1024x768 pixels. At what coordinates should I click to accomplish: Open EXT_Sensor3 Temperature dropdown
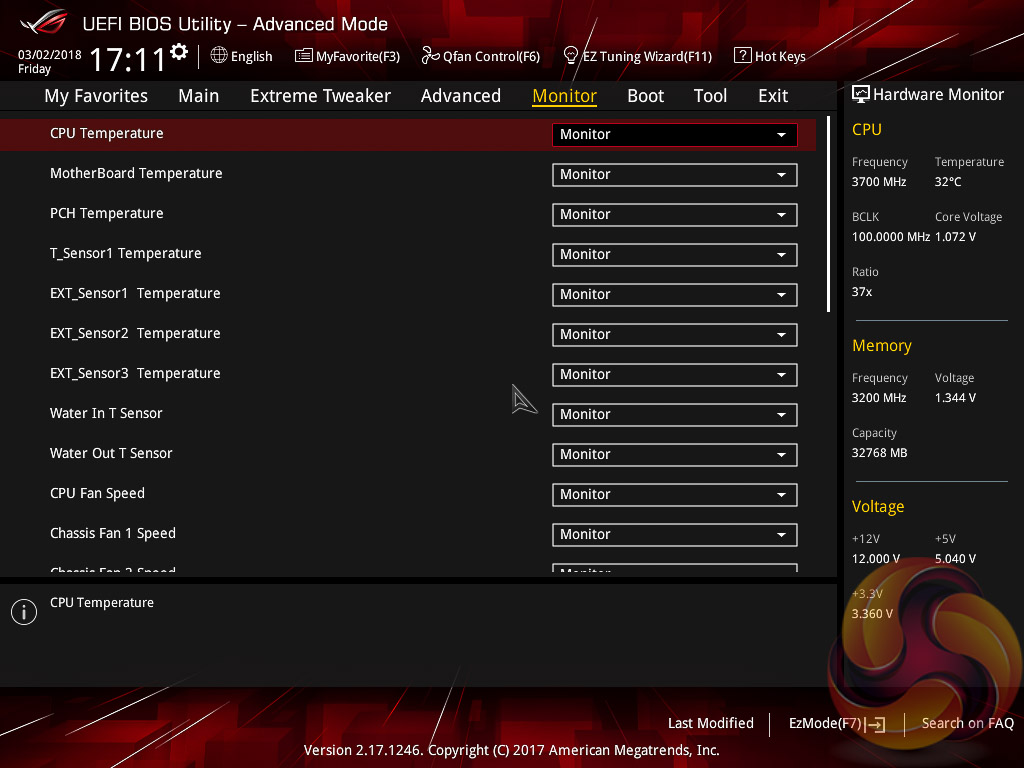click(x=675, y=374)
